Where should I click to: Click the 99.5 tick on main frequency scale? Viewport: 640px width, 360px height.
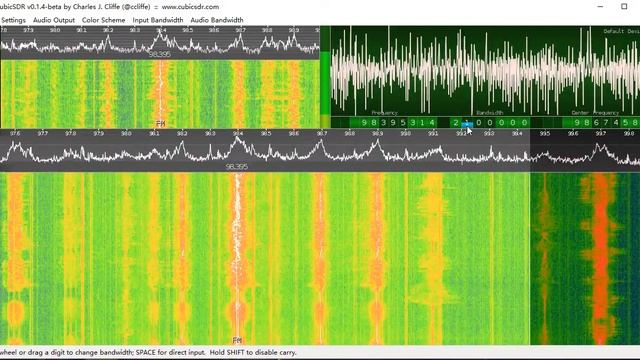(545, 133)
